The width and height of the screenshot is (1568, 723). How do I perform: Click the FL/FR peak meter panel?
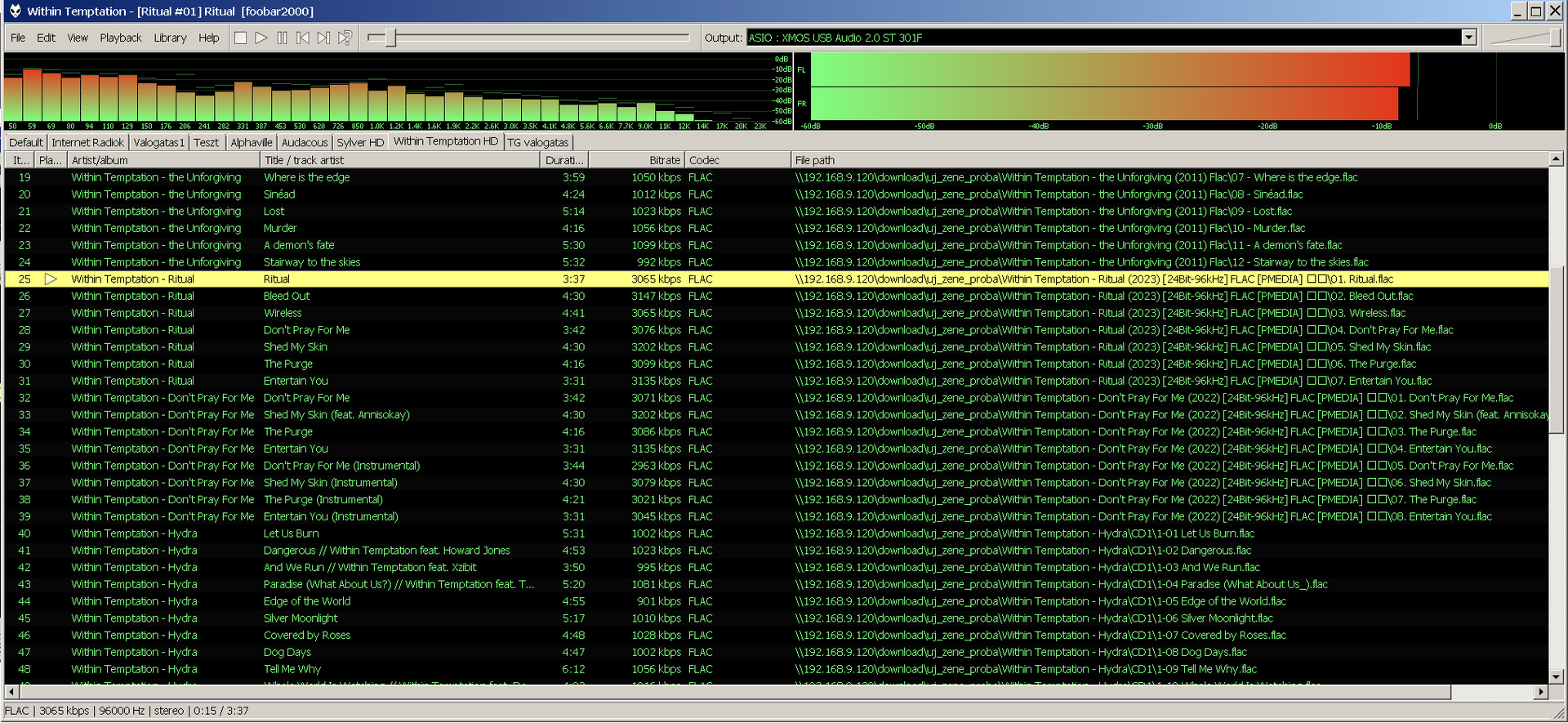1179,91
